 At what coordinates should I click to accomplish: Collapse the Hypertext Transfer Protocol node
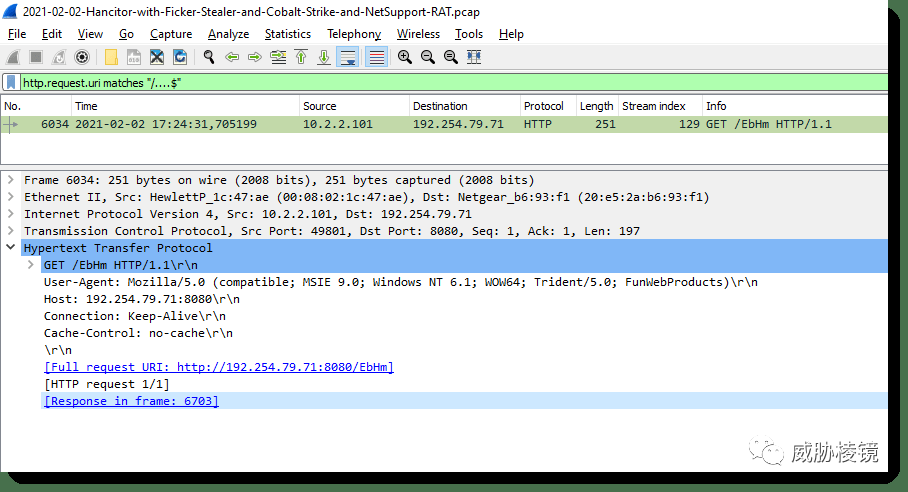10,247
